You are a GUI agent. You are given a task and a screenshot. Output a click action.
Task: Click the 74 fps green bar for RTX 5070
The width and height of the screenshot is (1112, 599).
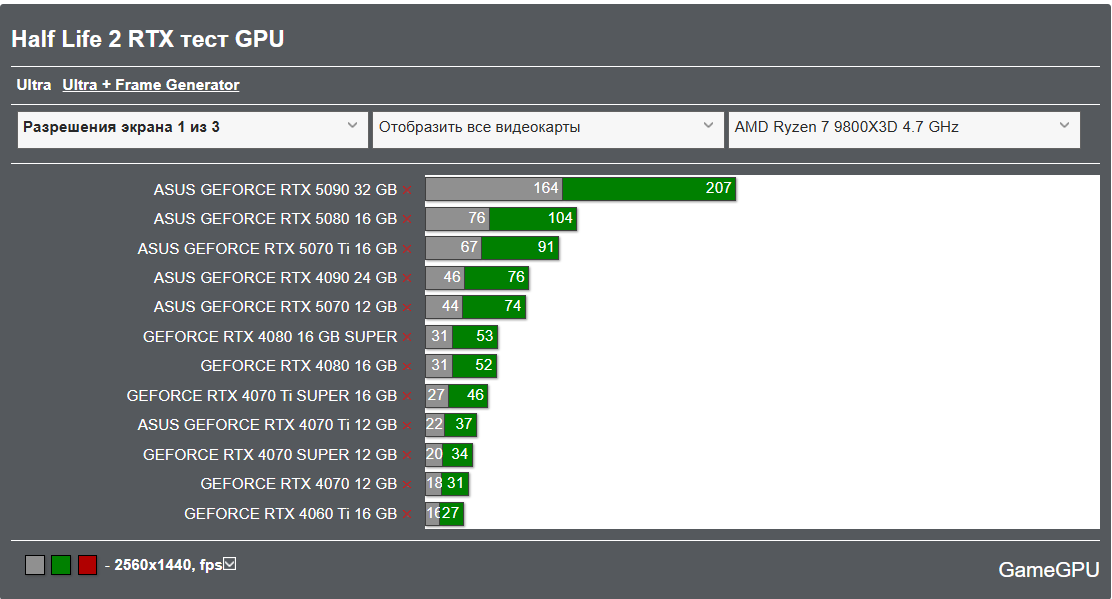click(x=494, y=306)
